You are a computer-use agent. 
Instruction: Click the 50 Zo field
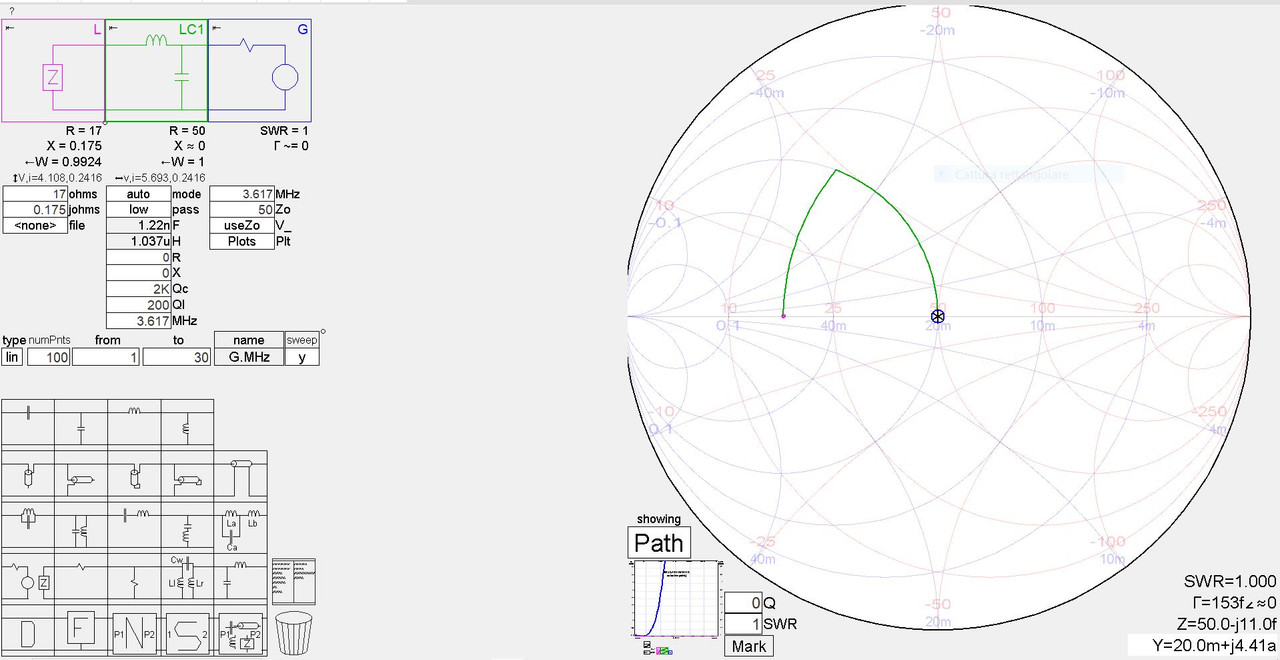[x=242, y=210]
